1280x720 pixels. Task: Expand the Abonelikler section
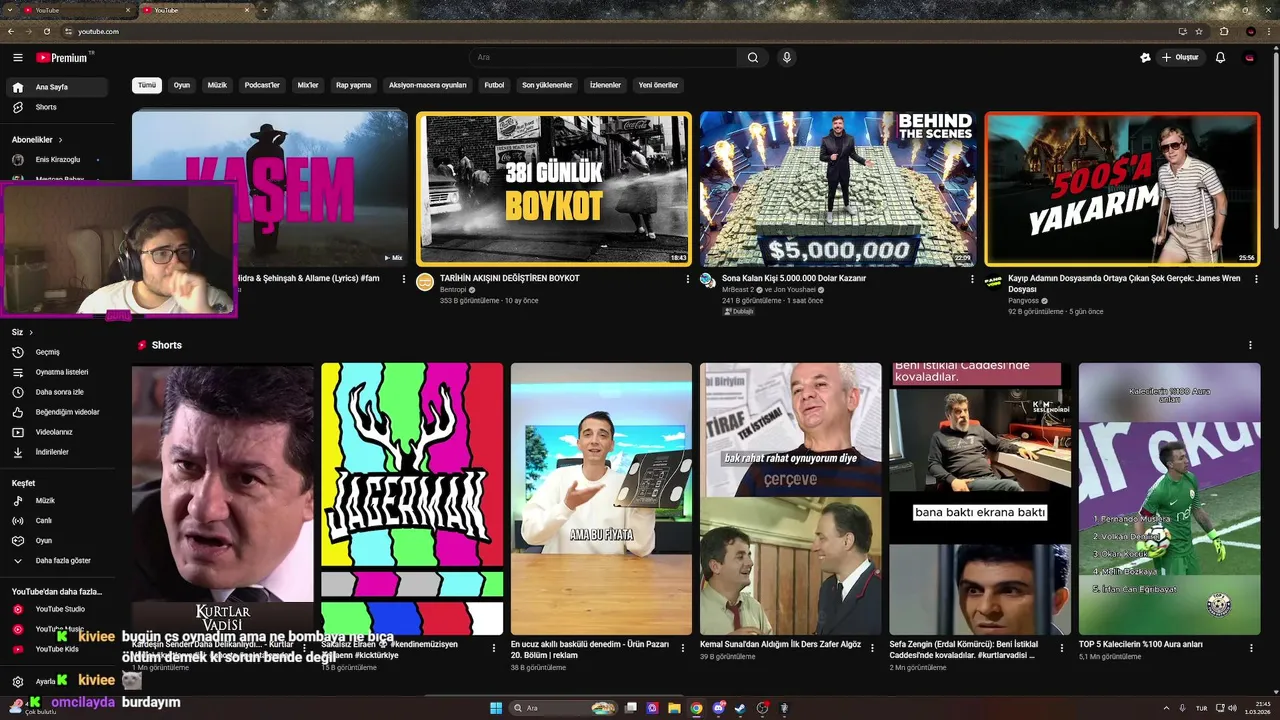(x=37, y=140)
